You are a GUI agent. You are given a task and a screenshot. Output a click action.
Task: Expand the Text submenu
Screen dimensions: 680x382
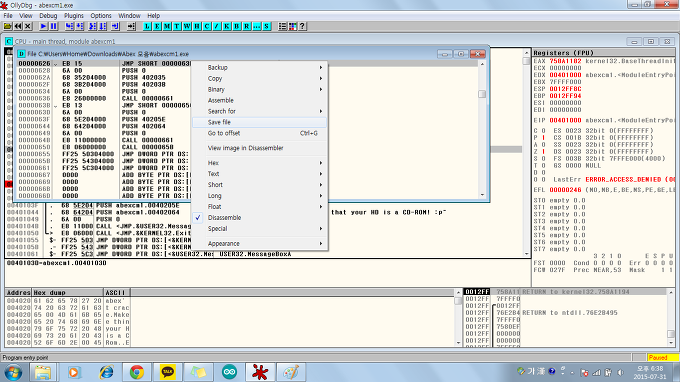(259, 174)
